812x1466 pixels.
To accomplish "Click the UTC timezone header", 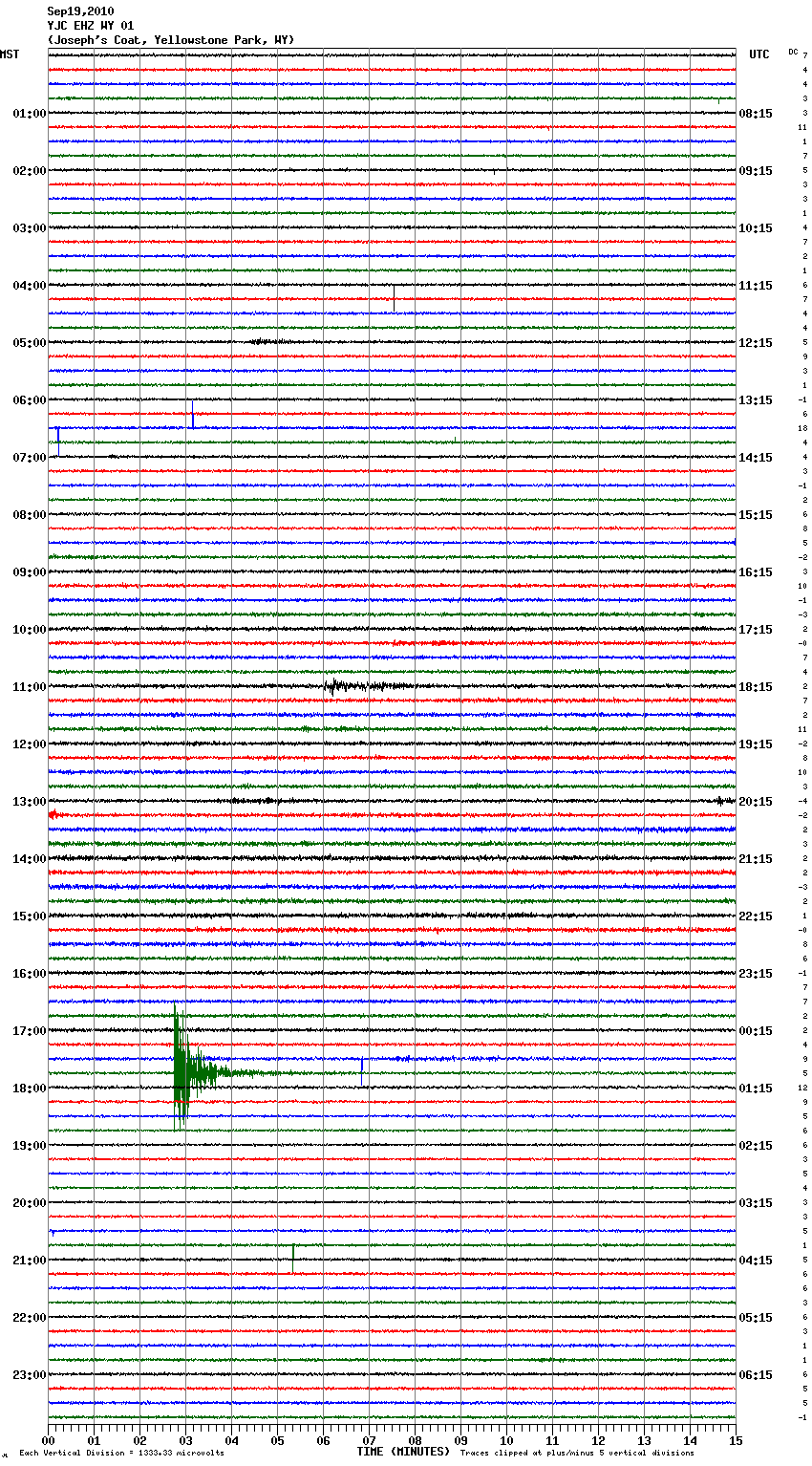I will tap(759, 54).
